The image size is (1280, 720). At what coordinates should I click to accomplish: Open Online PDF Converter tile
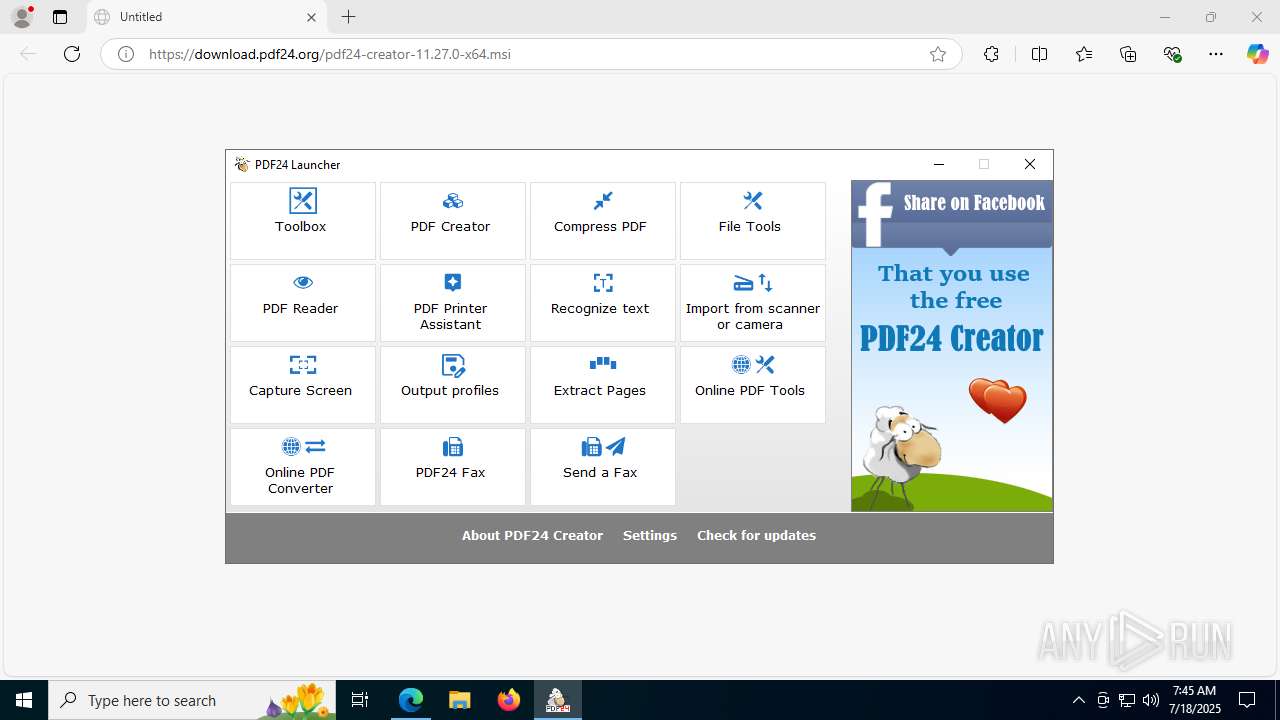coord(302,467)
